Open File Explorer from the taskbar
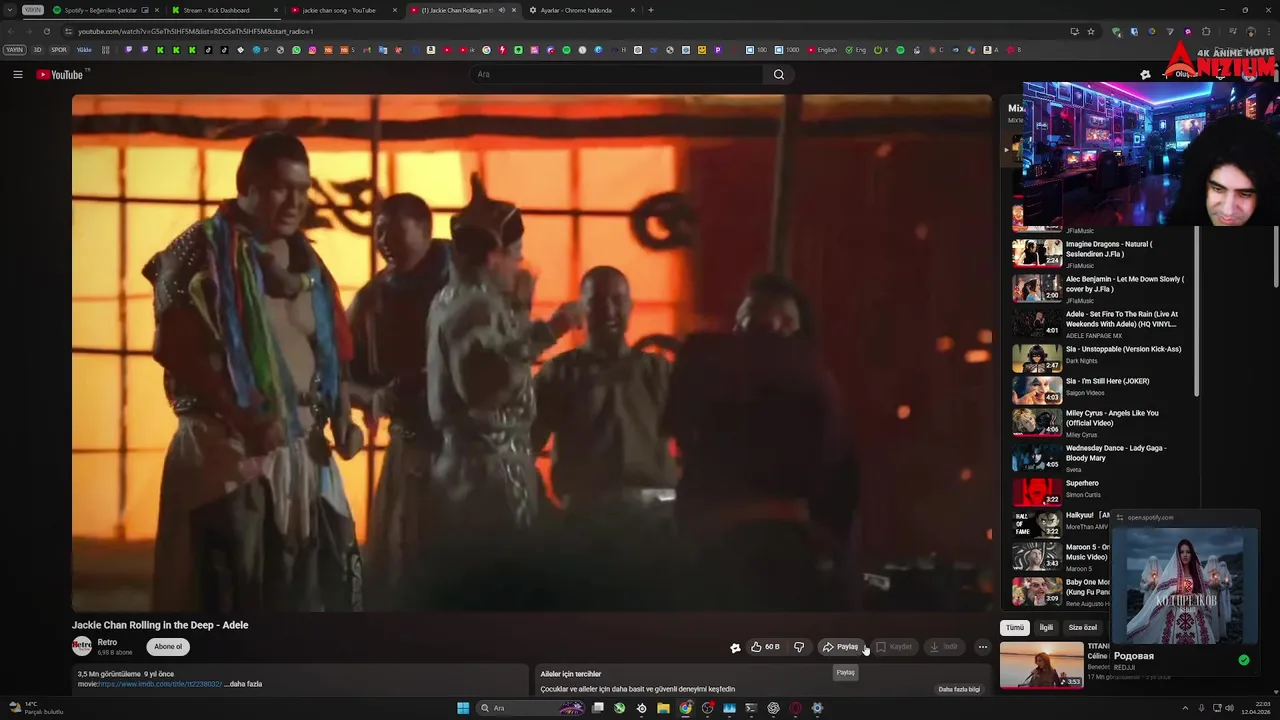This screenshot has width=1280, height=720. click(663, 708)
